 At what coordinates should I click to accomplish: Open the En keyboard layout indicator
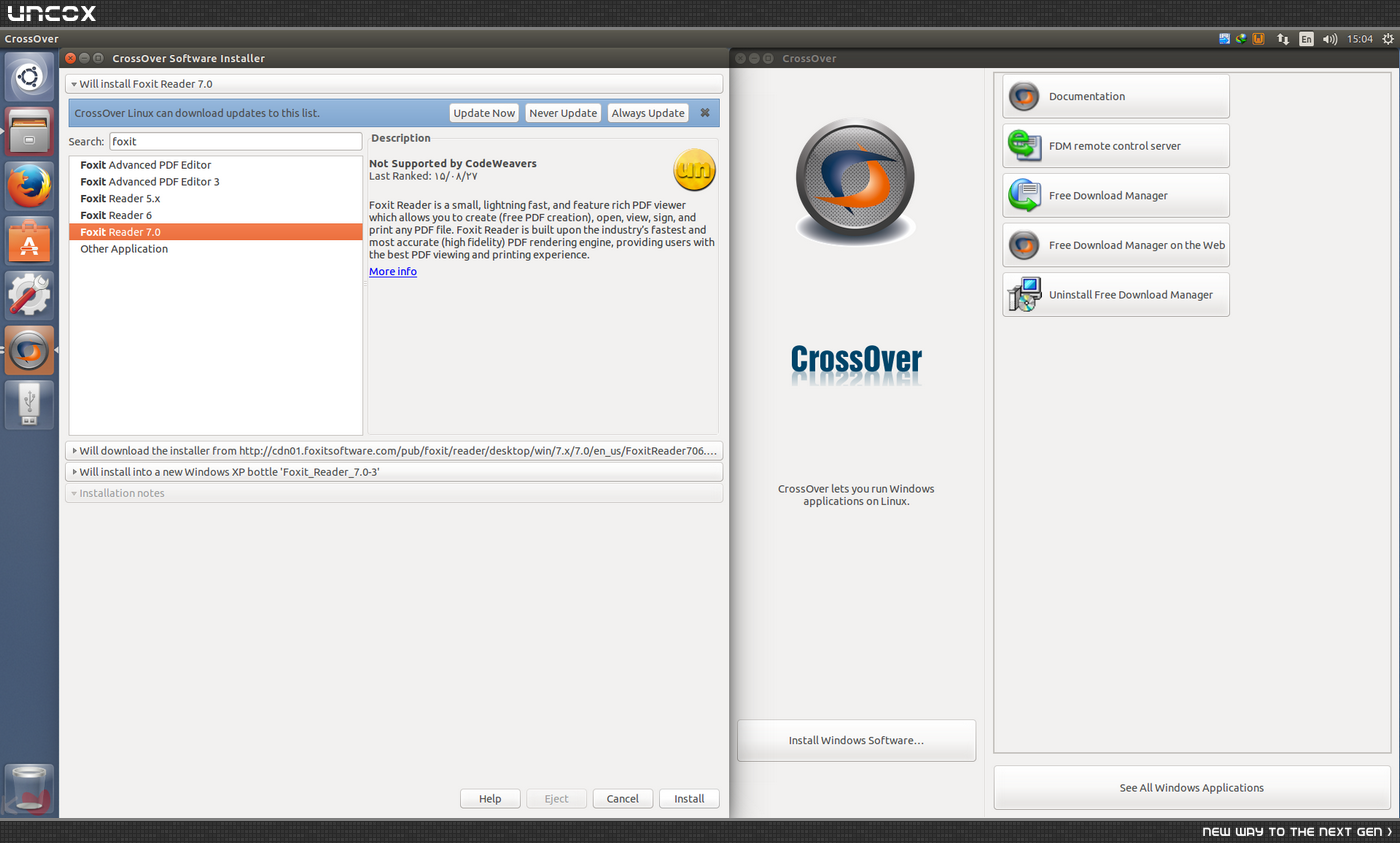point(1306,39)
